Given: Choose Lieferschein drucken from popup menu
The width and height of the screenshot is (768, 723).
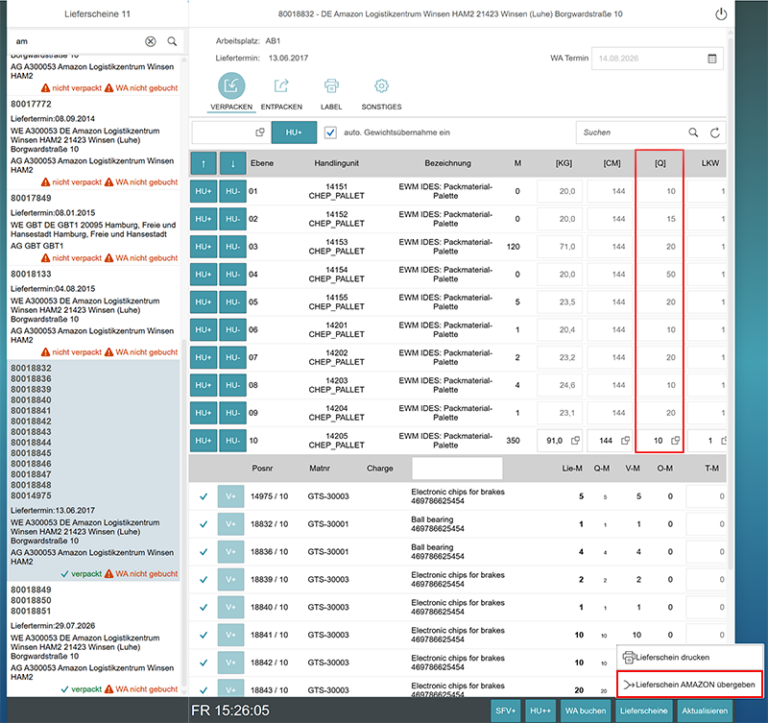Looking at the screenshot, I should 690,657.
